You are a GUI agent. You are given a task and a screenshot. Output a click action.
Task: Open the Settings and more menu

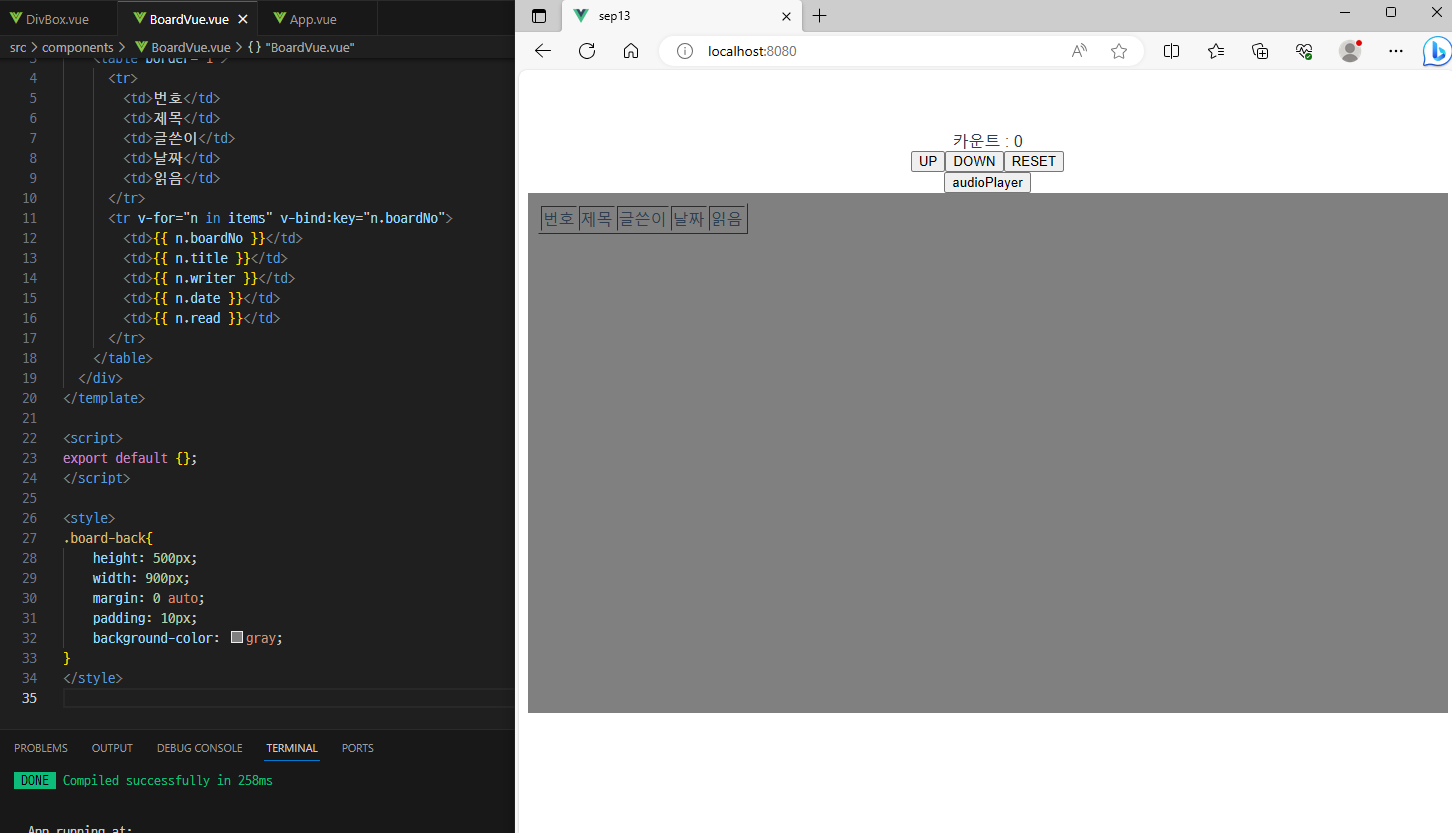click(1396, 51)
